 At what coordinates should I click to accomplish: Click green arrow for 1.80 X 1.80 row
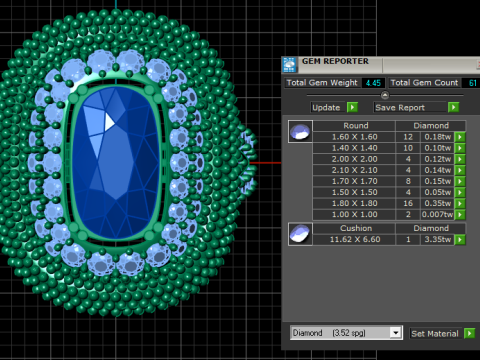460,203
